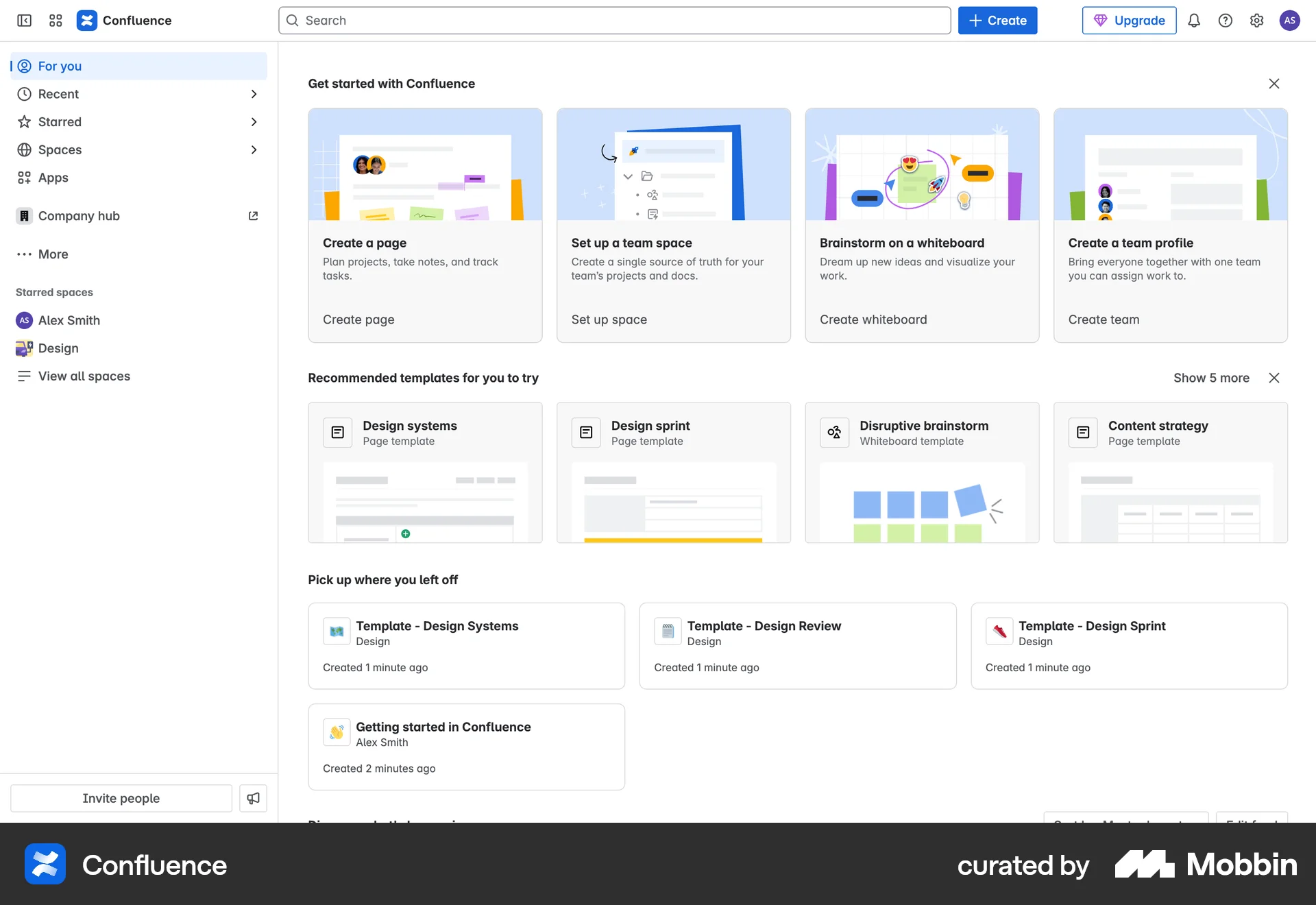Click the Set up space link
This screenshot has height=905, width=1316.
[609, 319]
